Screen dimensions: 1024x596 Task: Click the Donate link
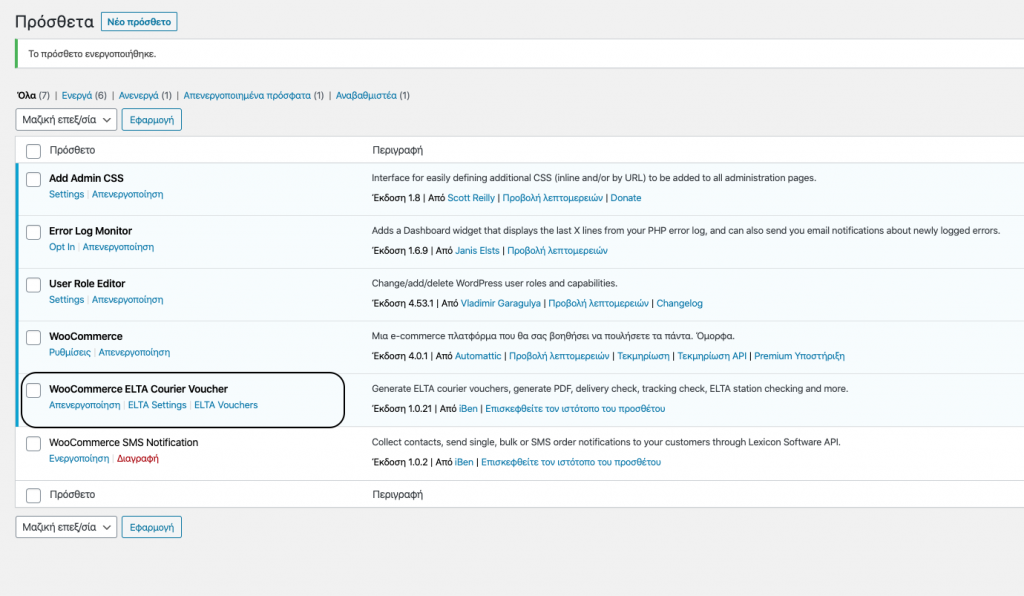pyautogui.click(x=626, y=198)
